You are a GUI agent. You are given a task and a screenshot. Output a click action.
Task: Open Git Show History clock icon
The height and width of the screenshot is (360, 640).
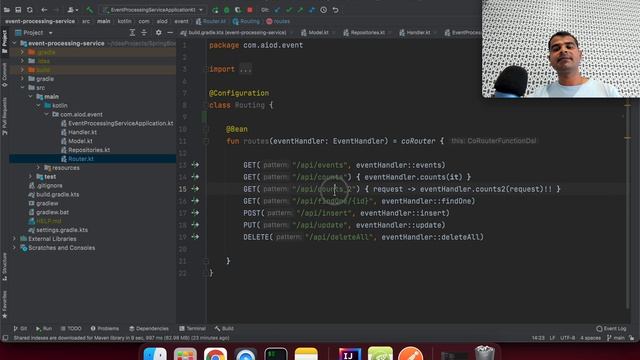[324, 10]
